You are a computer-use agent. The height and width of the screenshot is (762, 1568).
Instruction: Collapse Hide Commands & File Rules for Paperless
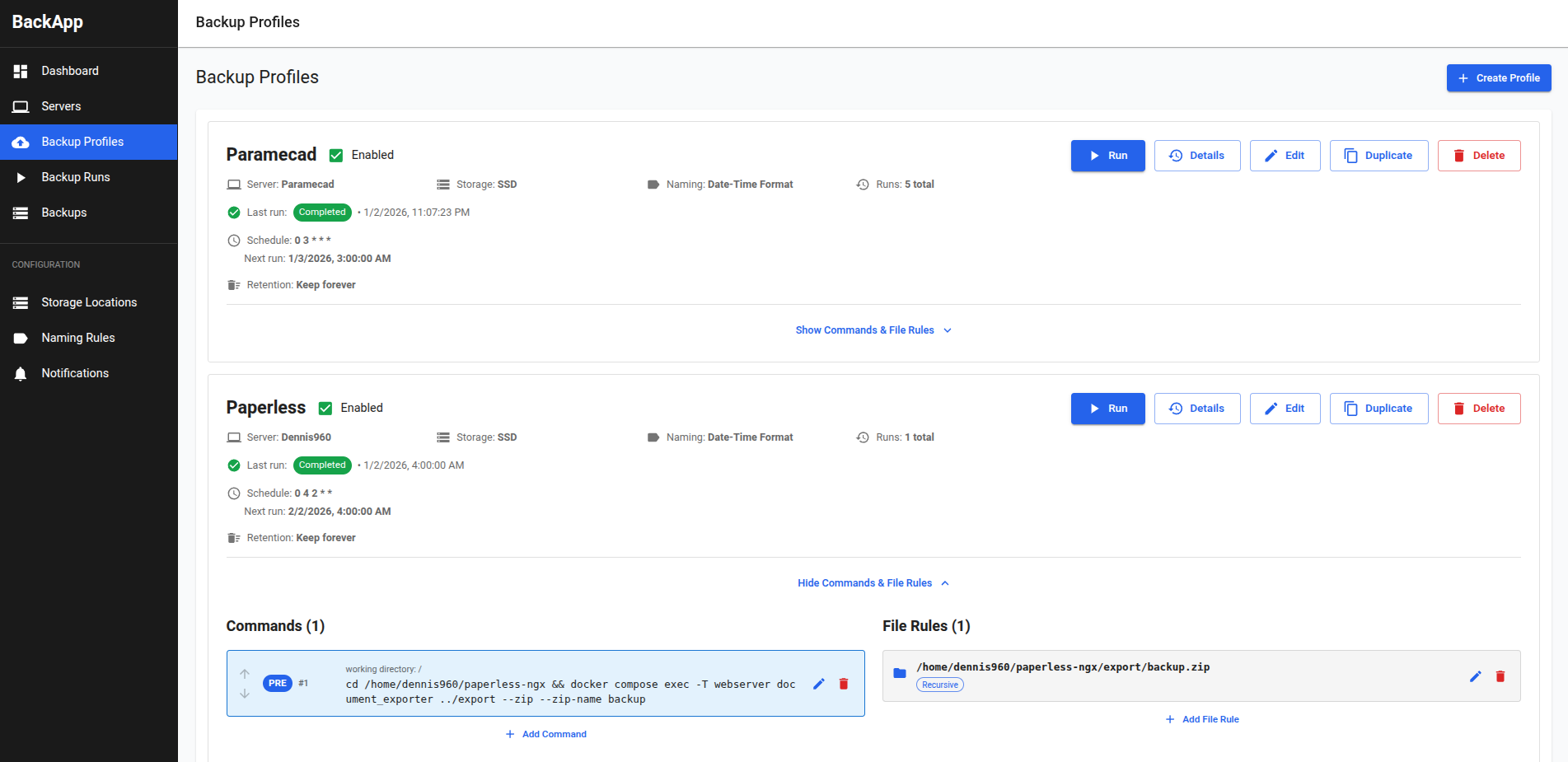coord(873,583)
